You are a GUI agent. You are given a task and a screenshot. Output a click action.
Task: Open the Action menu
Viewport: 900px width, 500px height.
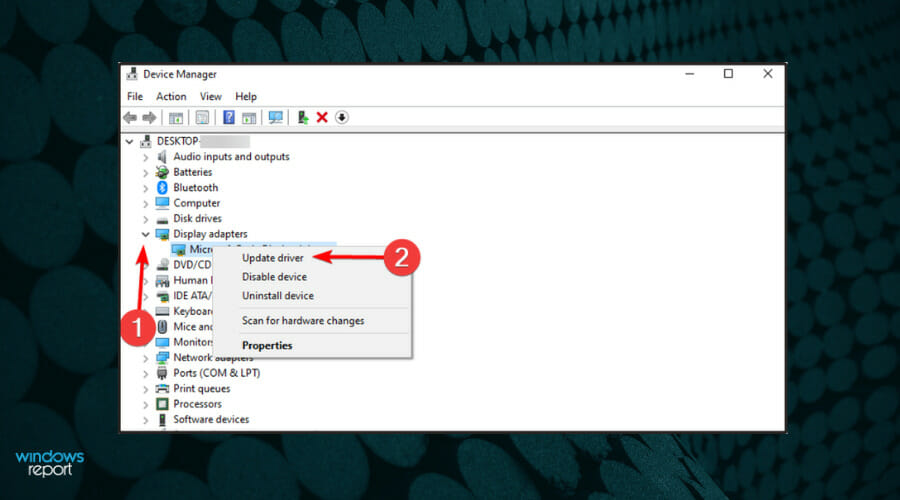(171, 96)
